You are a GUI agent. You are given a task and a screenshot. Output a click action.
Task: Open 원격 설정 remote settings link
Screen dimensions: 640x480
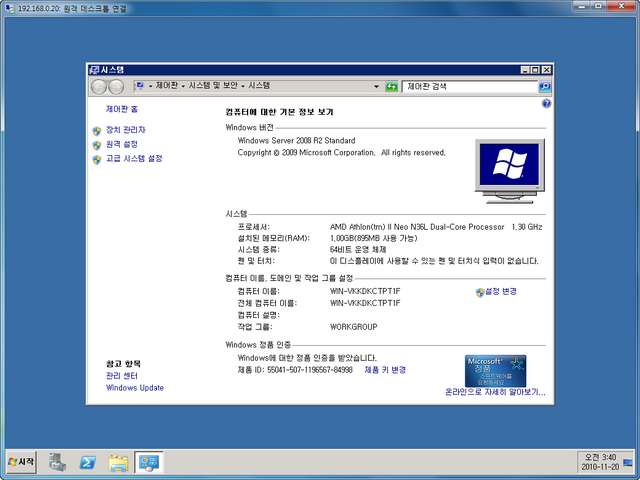coord(122,144)
